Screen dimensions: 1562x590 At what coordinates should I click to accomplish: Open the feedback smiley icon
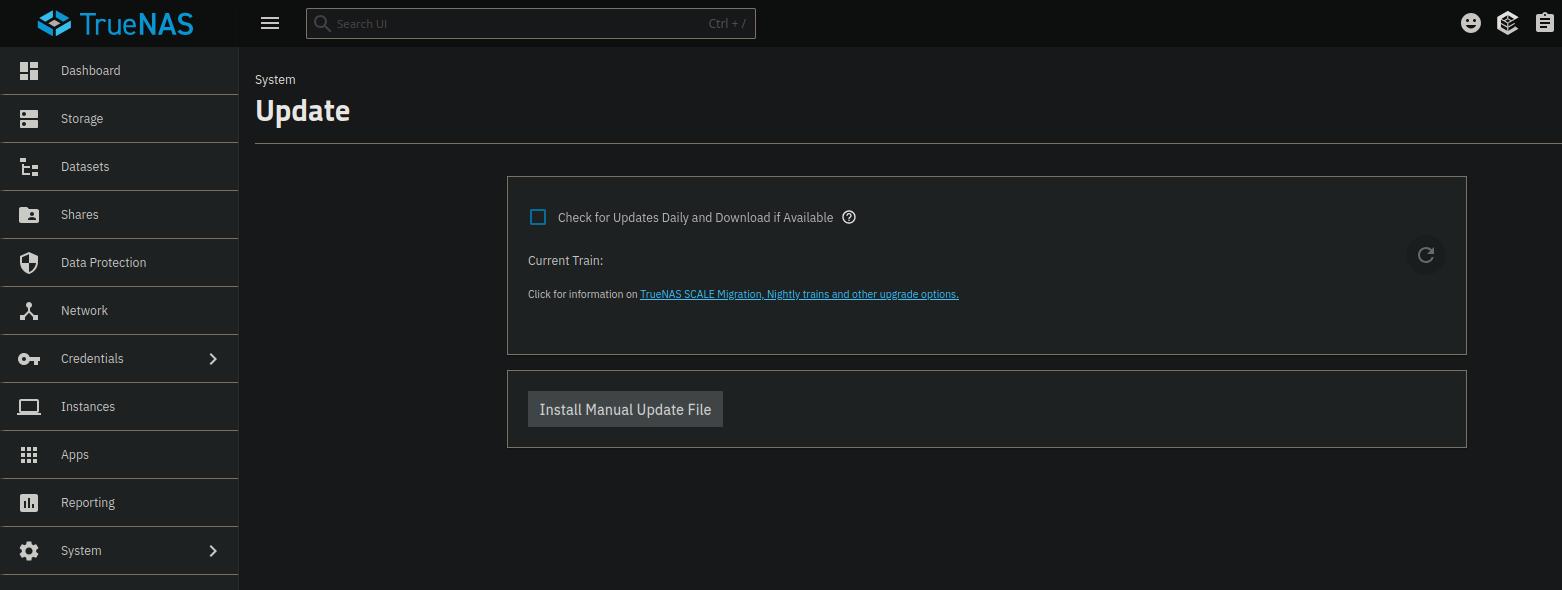point(1470,23)
